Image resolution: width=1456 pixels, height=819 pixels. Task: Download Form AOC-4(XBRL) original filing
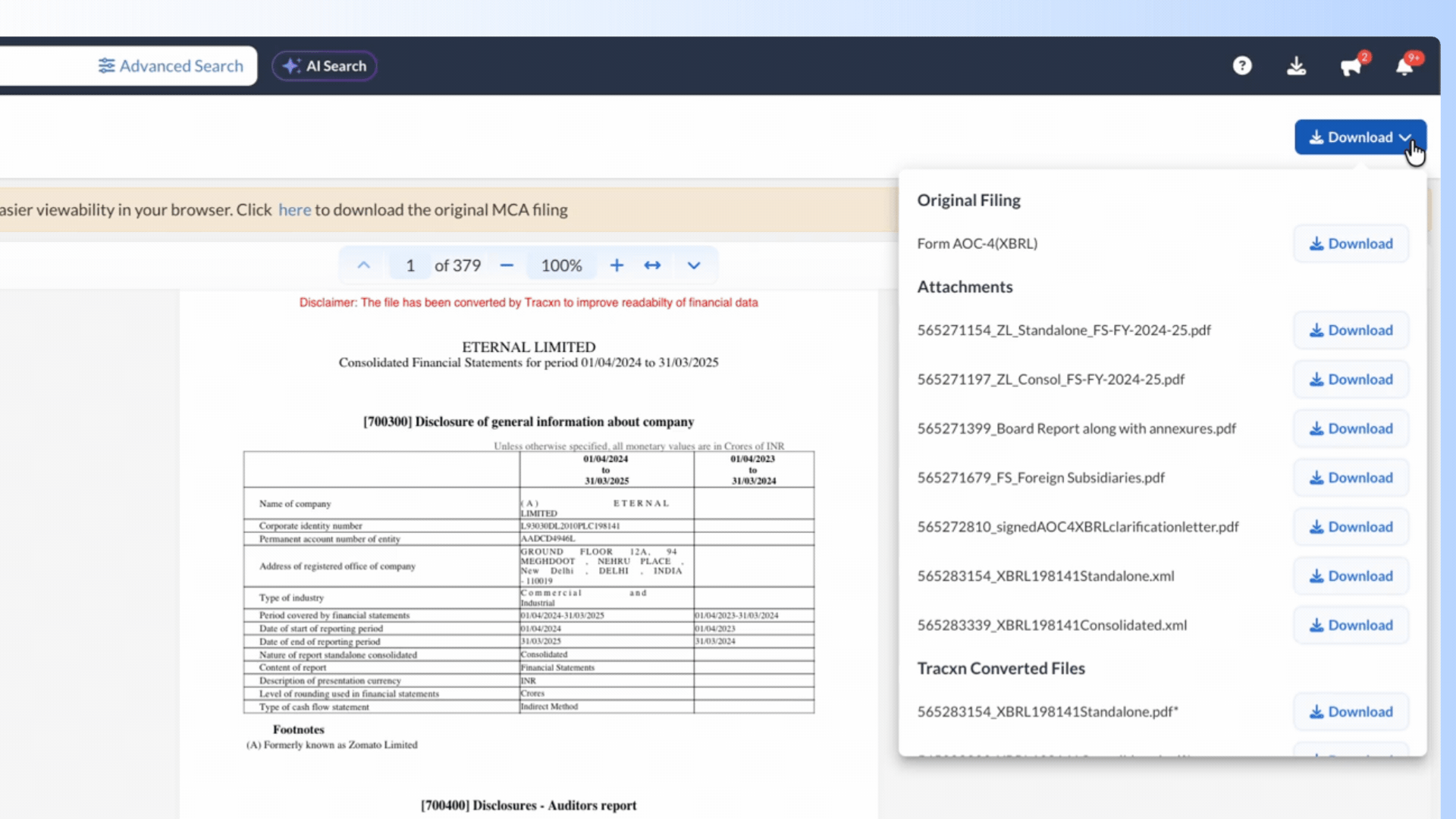(1351, 243)
